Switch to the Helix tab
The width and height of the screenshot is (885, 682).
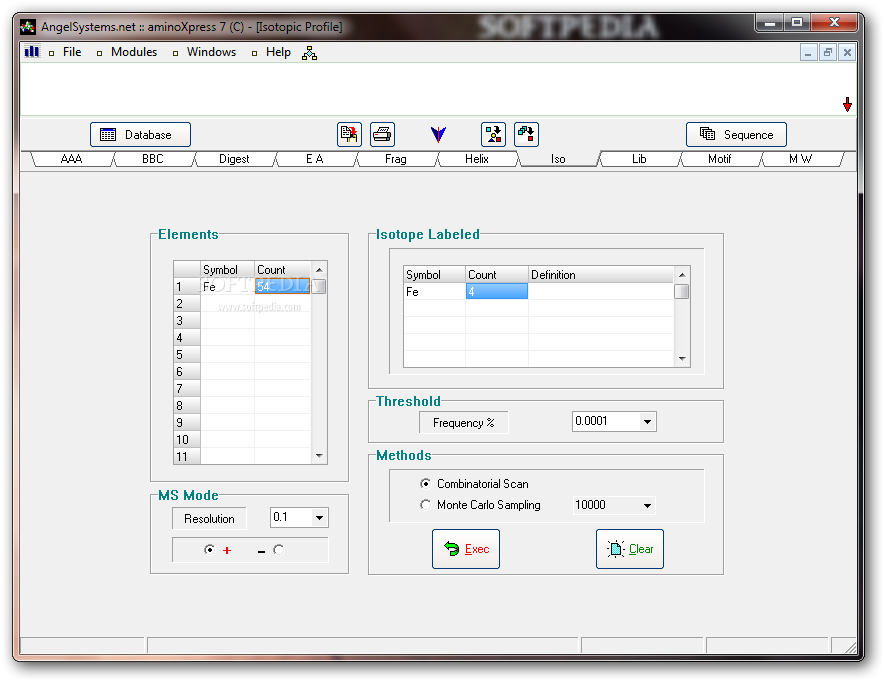[x=477, y=159]
